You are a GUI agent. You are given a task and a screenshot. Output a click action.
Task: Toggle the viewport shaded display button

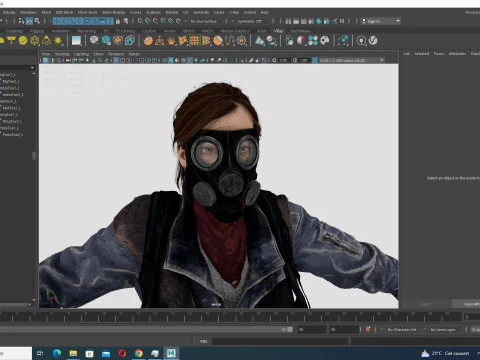tap(170, 60)
